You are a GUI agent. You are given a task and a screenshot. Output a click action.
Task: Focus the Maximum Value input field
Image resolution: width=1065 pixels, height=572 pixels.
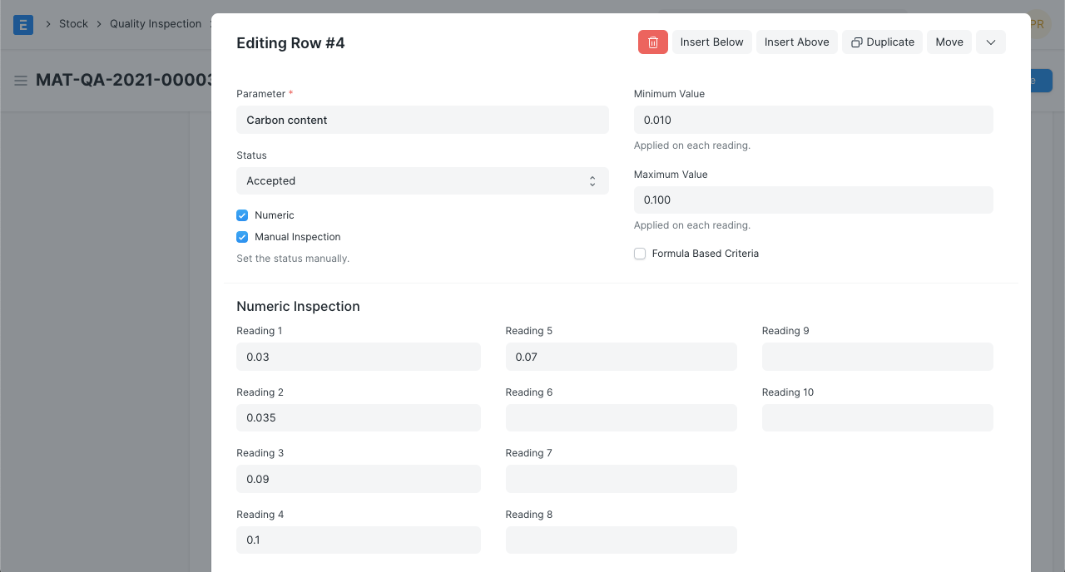coord(812,200)
